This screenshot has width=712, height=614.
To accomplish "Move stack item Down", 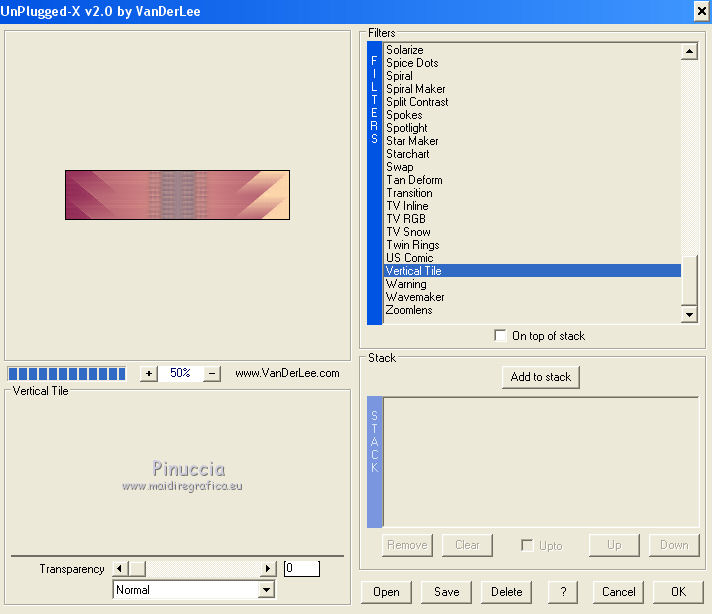I will click(674, 545).
